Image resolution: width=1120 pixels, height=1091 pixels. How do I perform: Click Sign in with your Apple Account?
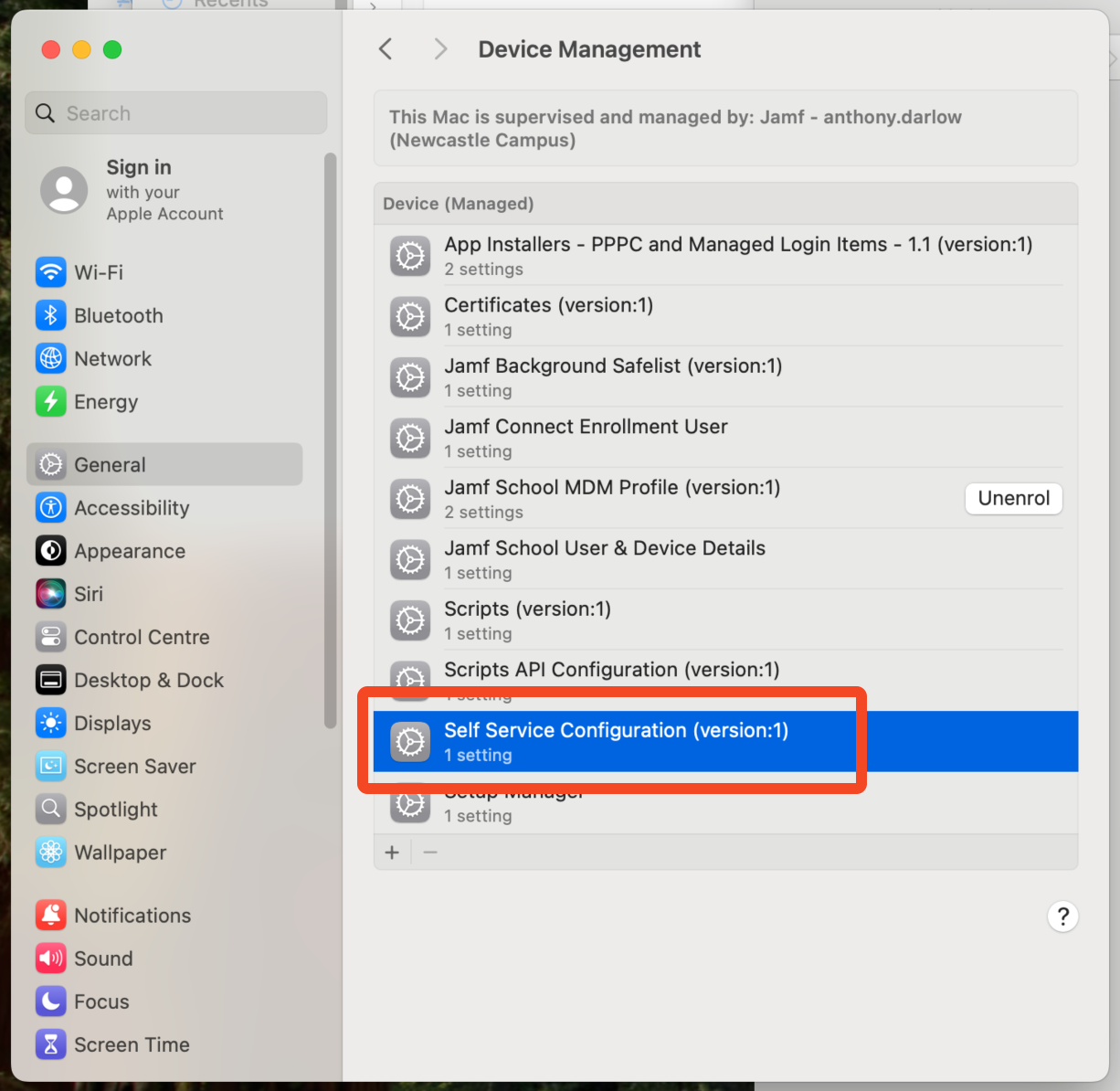coord(164,190)
